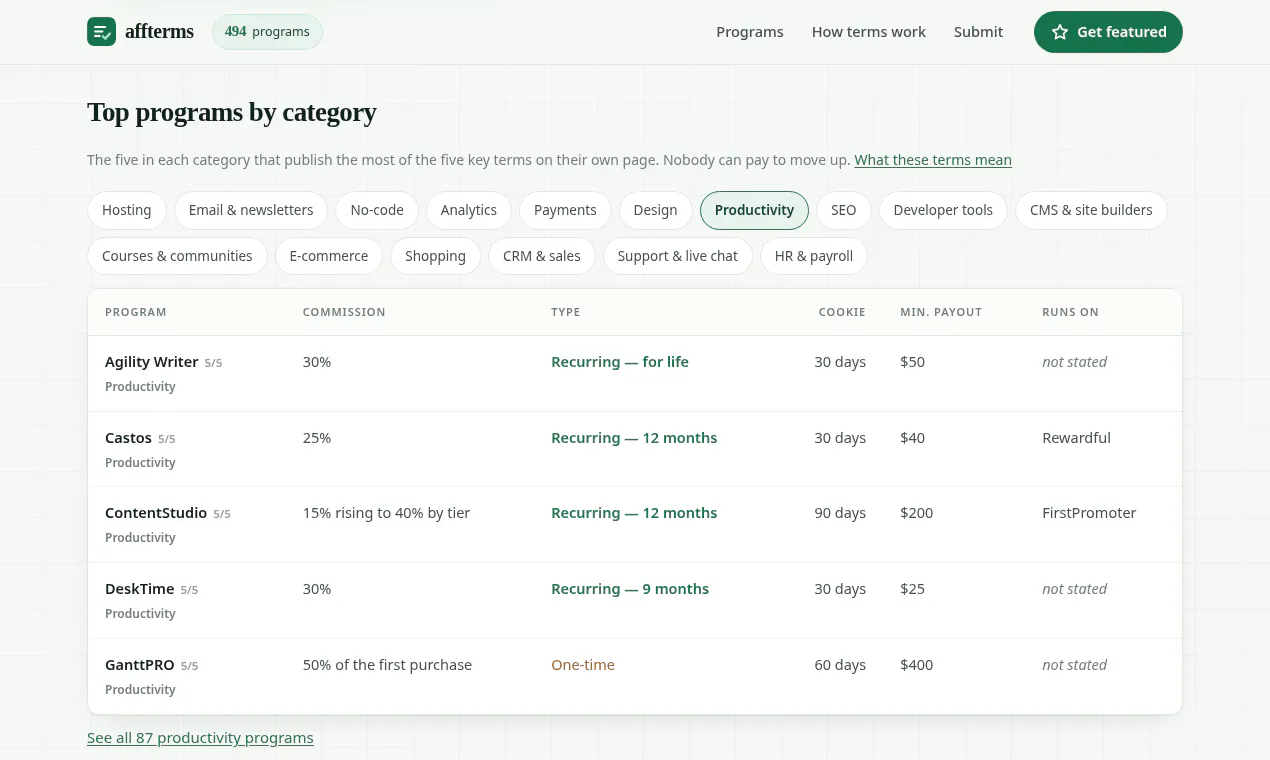Viewport: 1270px width, 760px height.
Task: Click the FirstPromoter platform cell
Action: click(x=1089, y=513)
